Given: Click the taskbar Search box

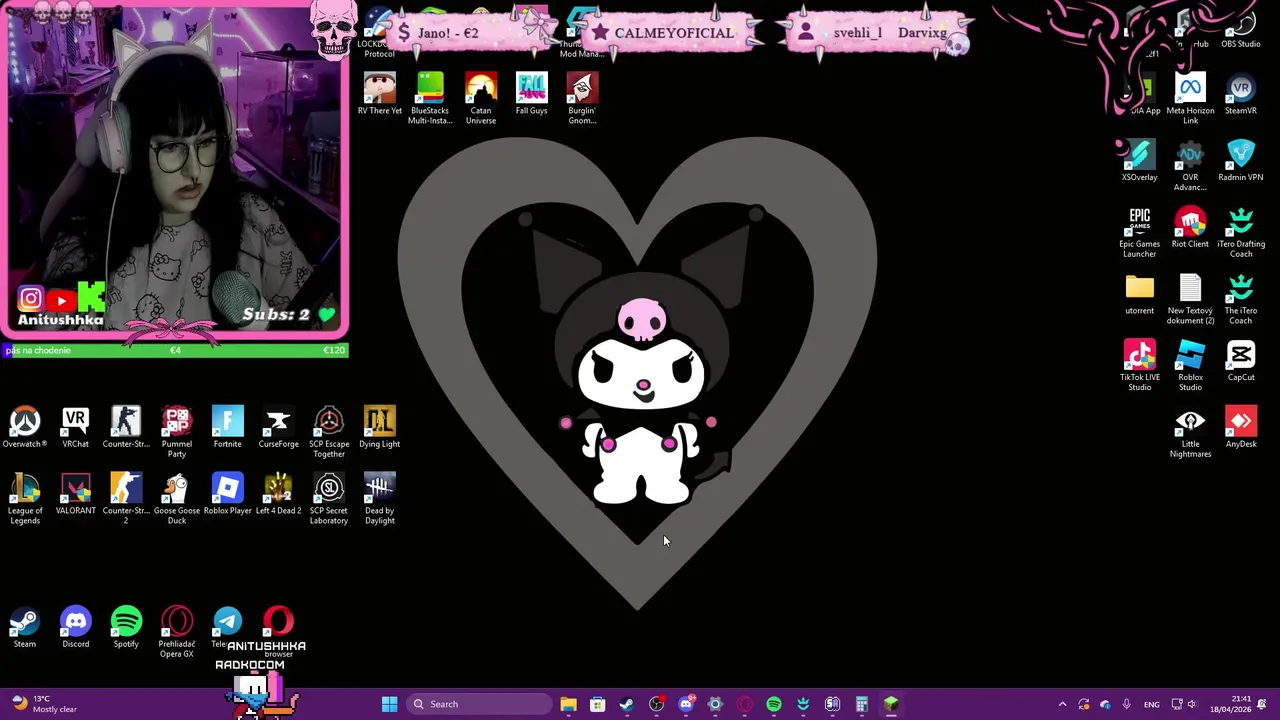Looking at the screenshot, I should [479, 704].
